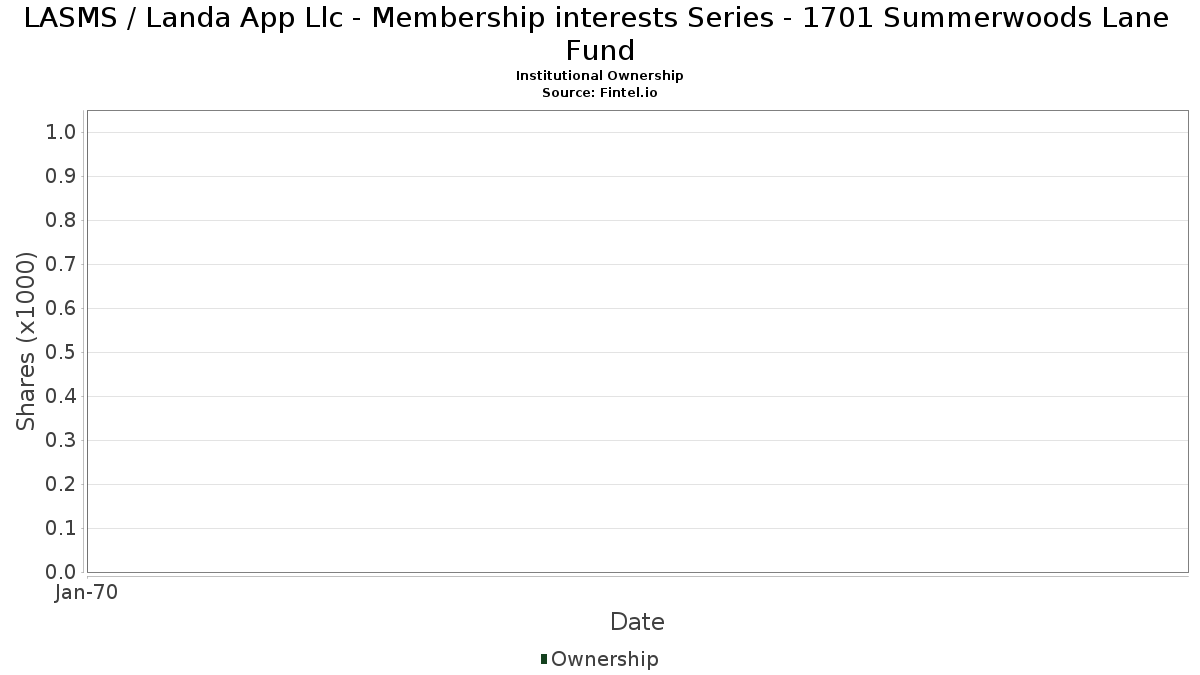Click the Institutional Ownership subtitle
Viewport: 1200px width, 675px height.
point(599,76)
